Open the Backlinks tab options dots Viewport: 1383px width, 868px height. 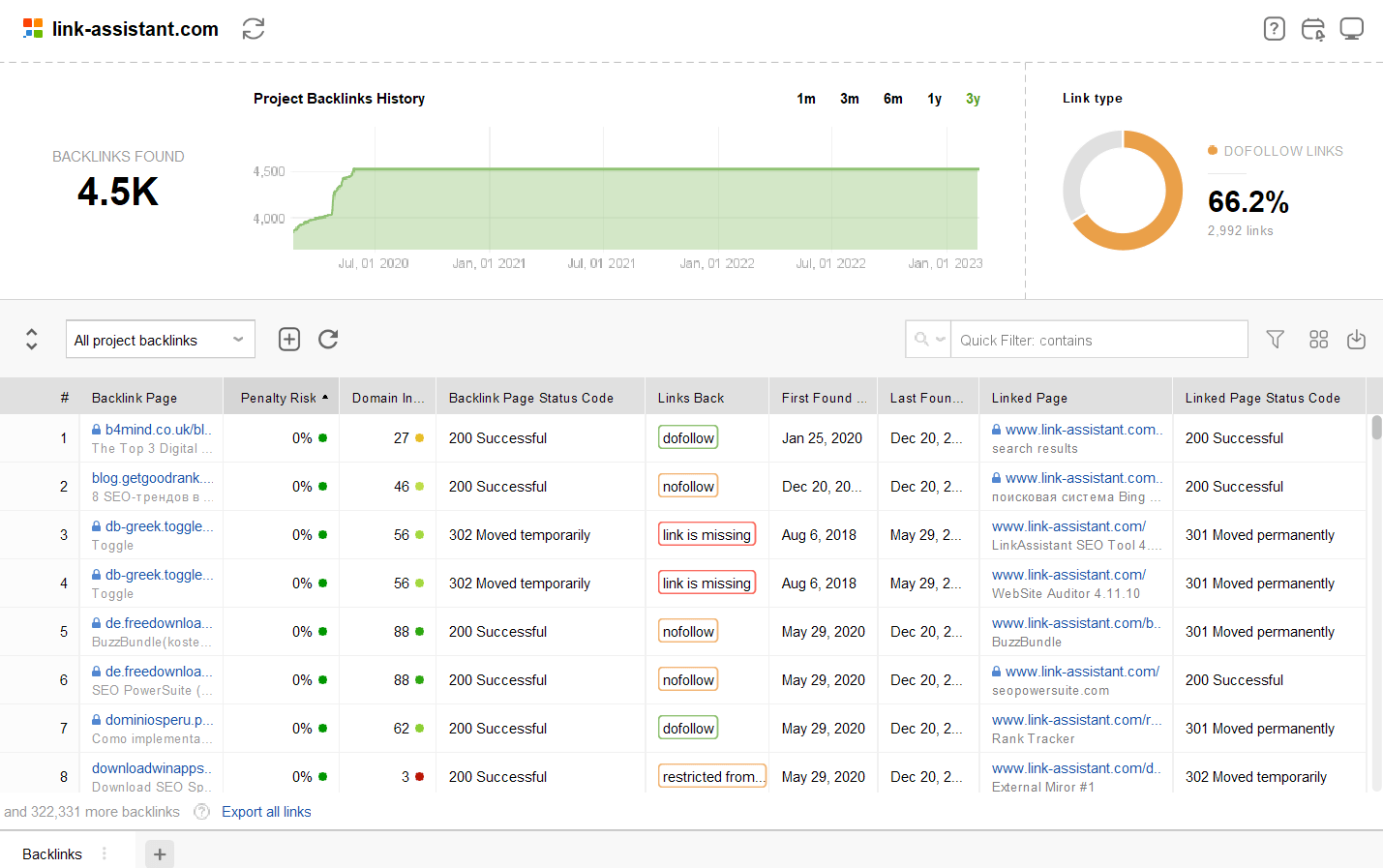point(105,853)
